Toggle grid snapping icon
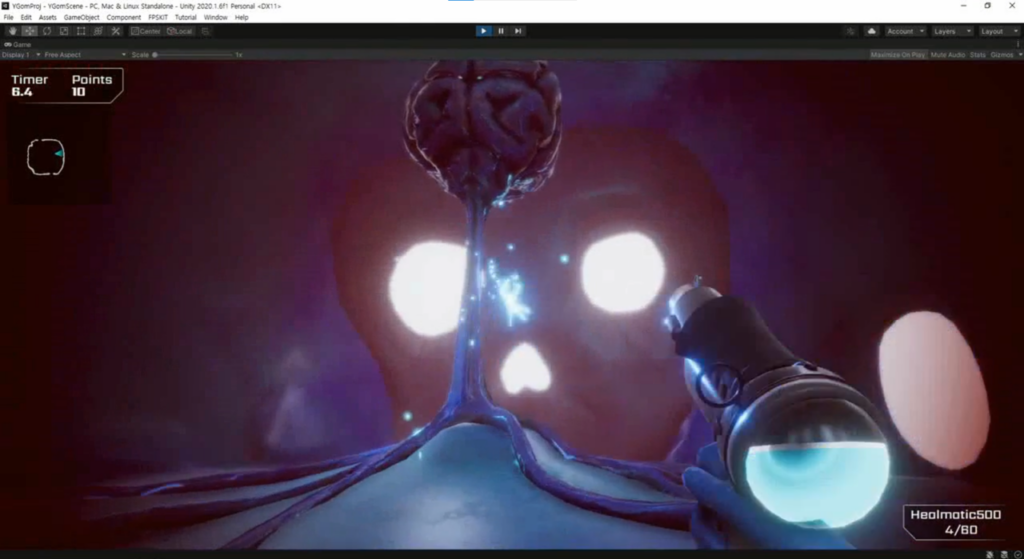 click(x=205, y=31)
